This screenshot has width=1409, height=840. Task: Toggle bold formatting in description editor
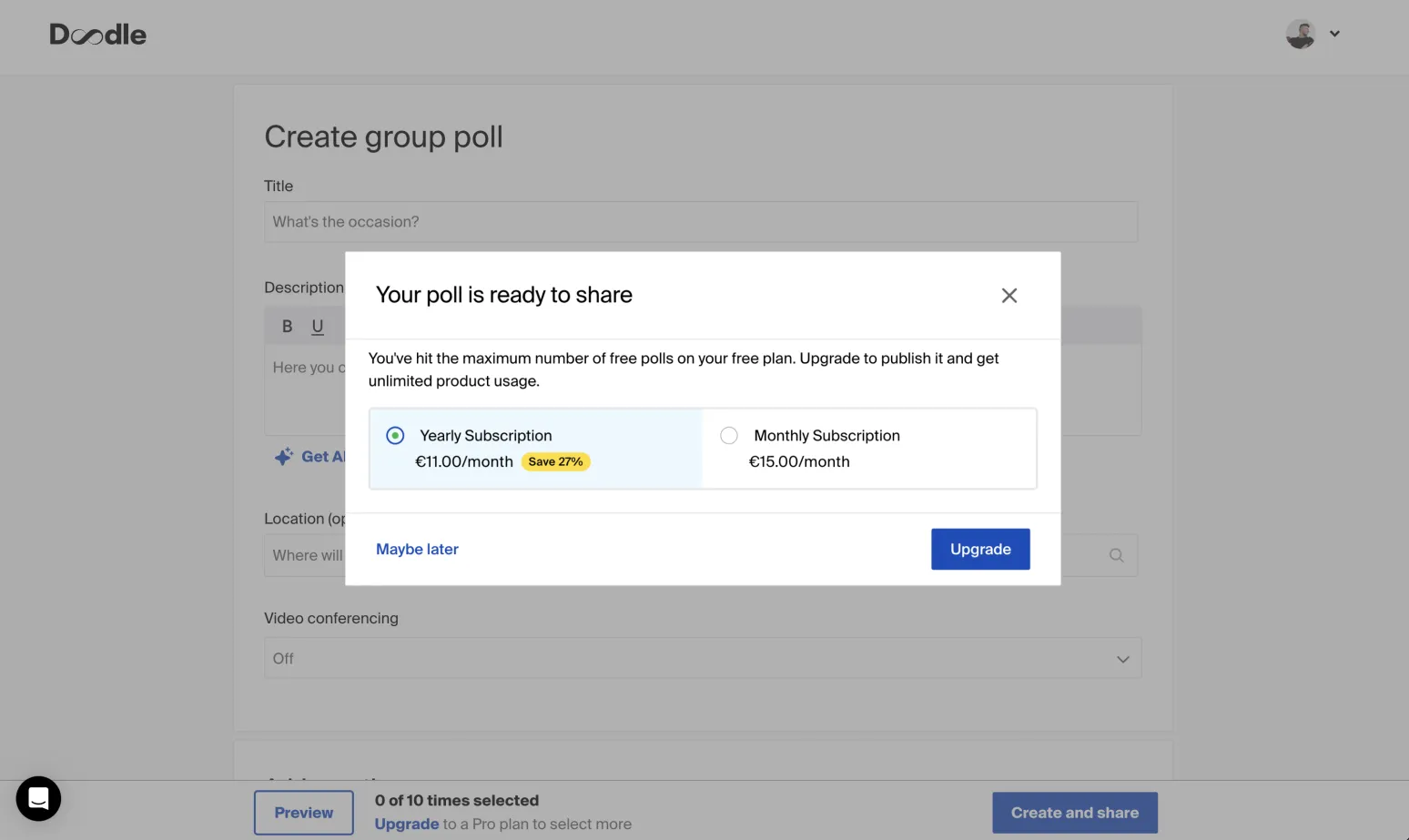pyautogui.click(x=287, y=326)
